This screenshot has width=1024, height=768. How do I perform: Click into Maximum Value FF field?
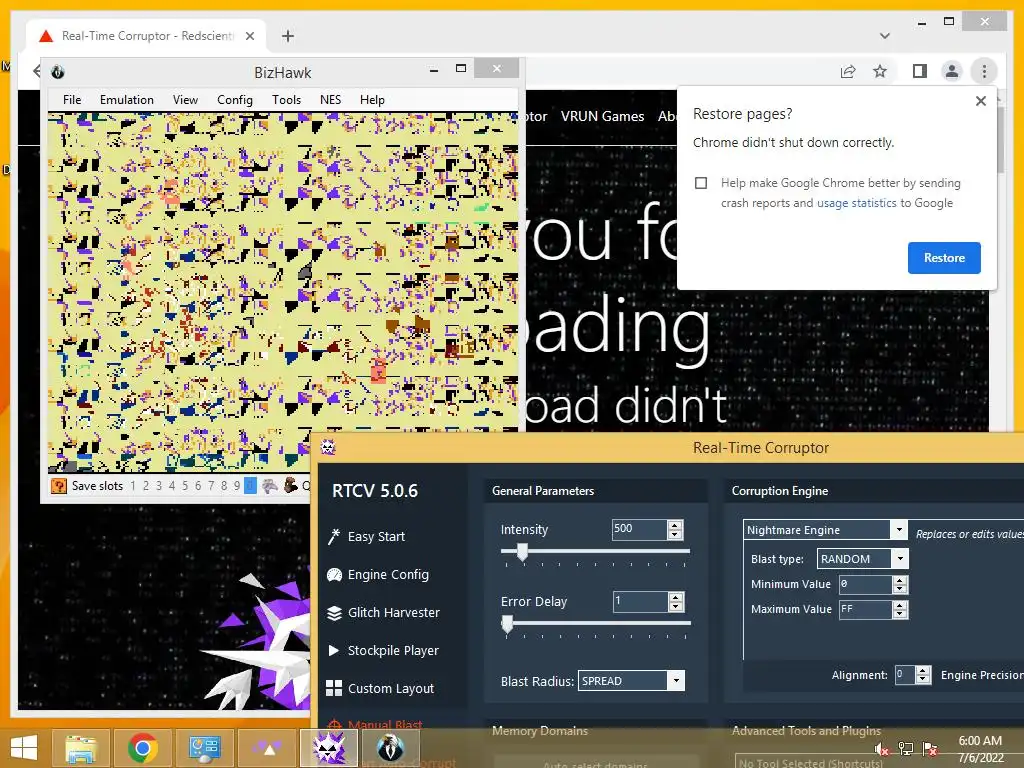pyautogui.click(x=865, y=609)
